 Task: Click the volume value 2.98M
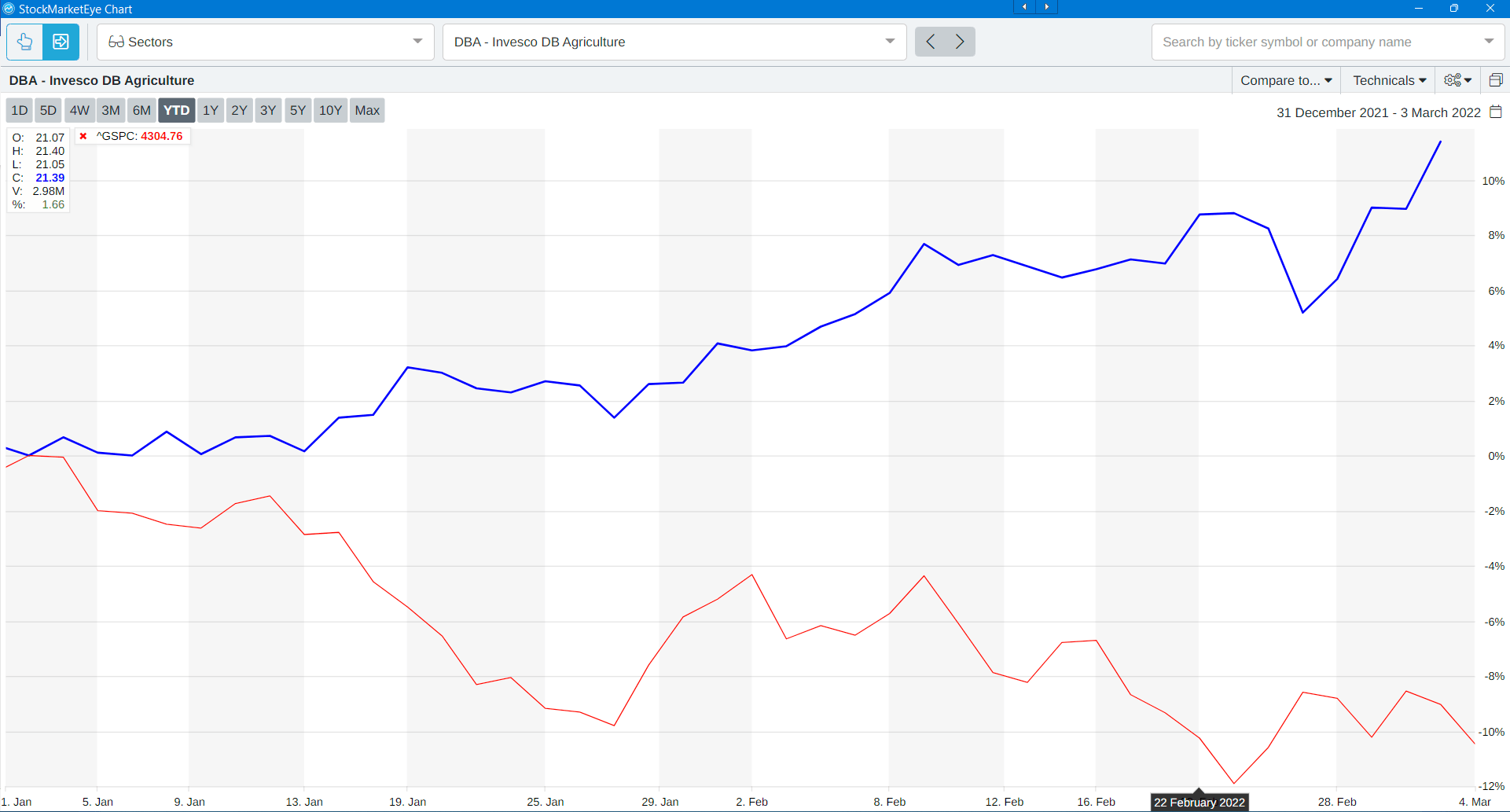click(48, 191)
